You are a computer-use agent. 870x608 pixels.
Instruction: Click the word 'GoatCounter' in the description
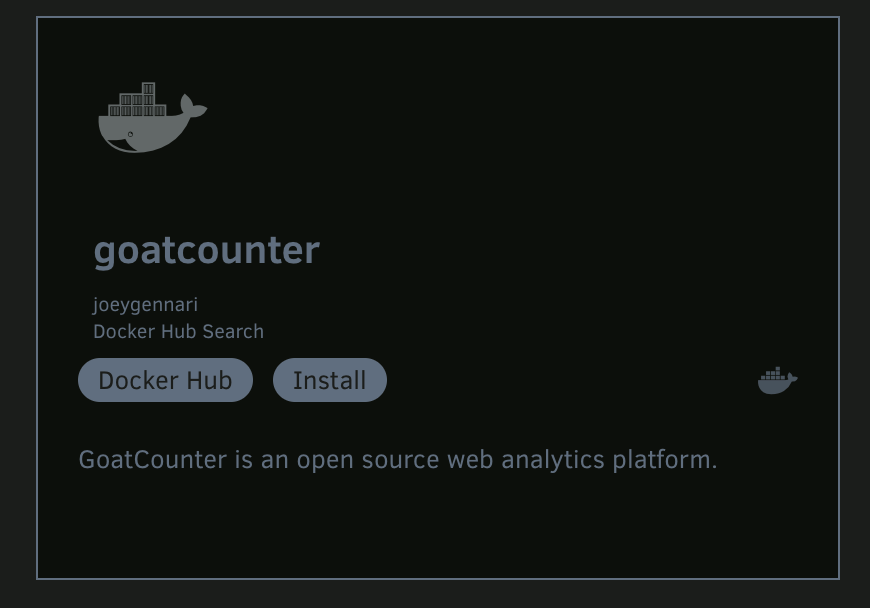point(153,460)
